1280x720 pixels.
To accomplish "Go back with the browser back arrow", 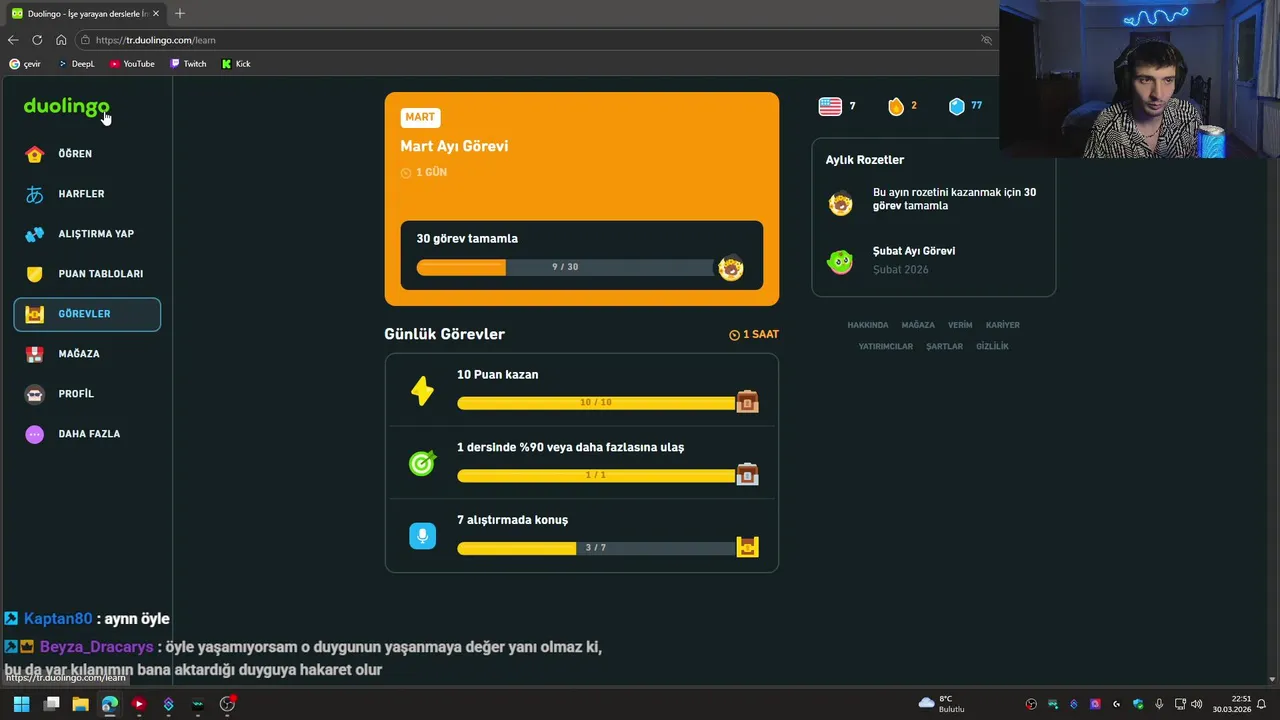I will pyautogui.click(x=13, y=40).
